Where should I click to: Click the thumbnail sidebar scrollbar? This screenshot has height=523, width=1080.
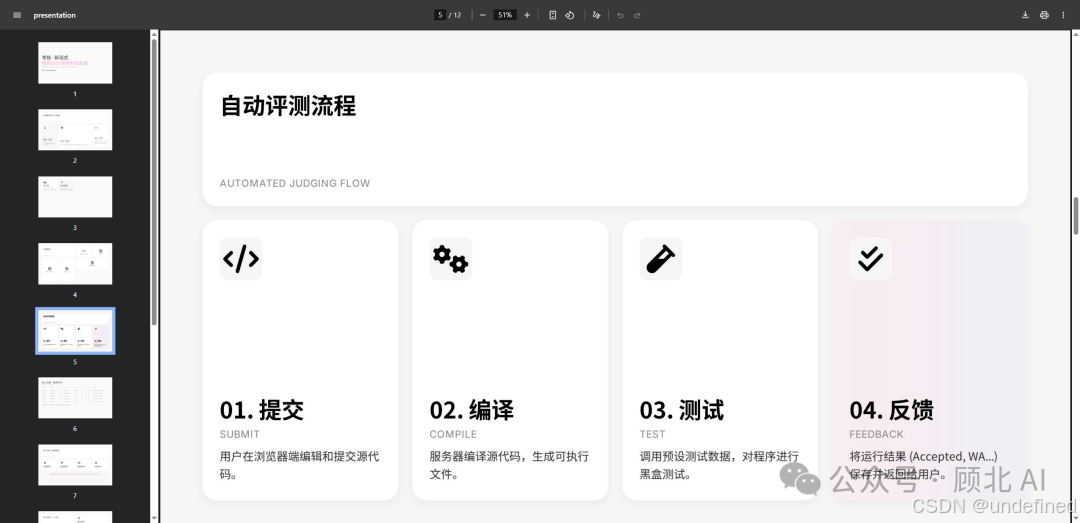tap(154, 183)
